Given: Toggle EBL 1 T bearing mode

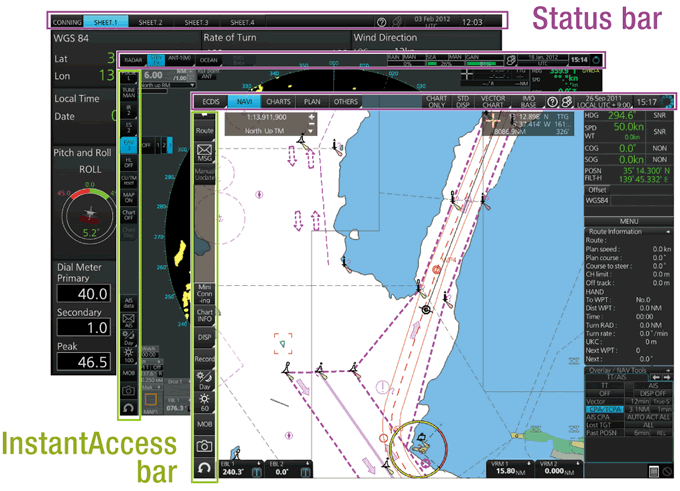Looking at the screenshot, I should point(256,472).
